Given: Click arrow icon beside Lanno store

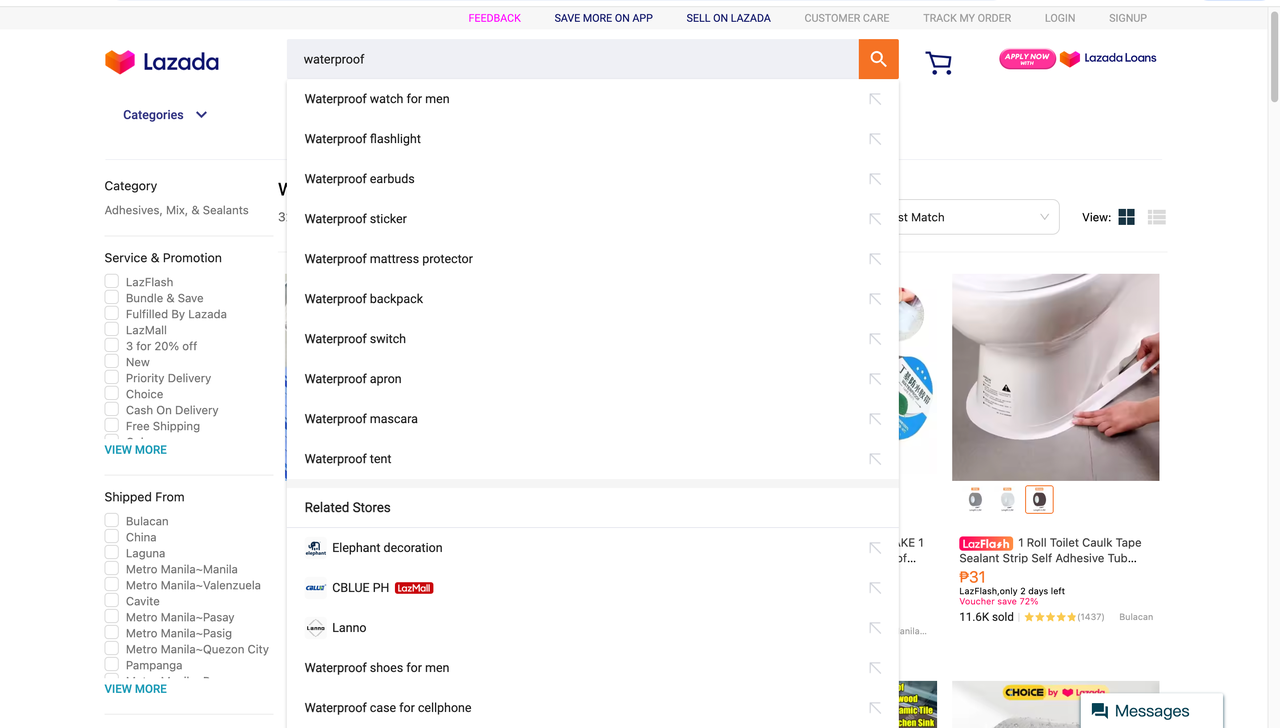Looking at the screenshot, I should (875, 628).
